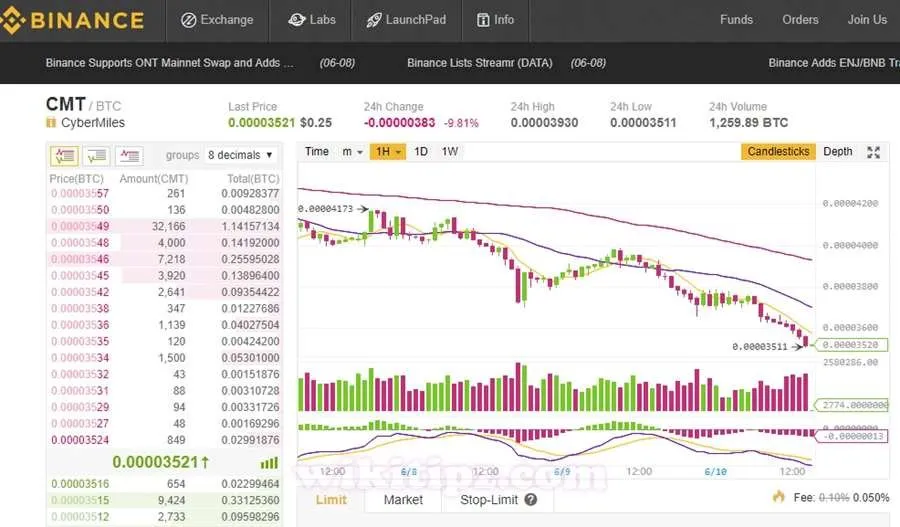Viewport: 900px width, 527px height.
Task: Select sell order at price 0.00003524
Action: (x=164, y=440)
